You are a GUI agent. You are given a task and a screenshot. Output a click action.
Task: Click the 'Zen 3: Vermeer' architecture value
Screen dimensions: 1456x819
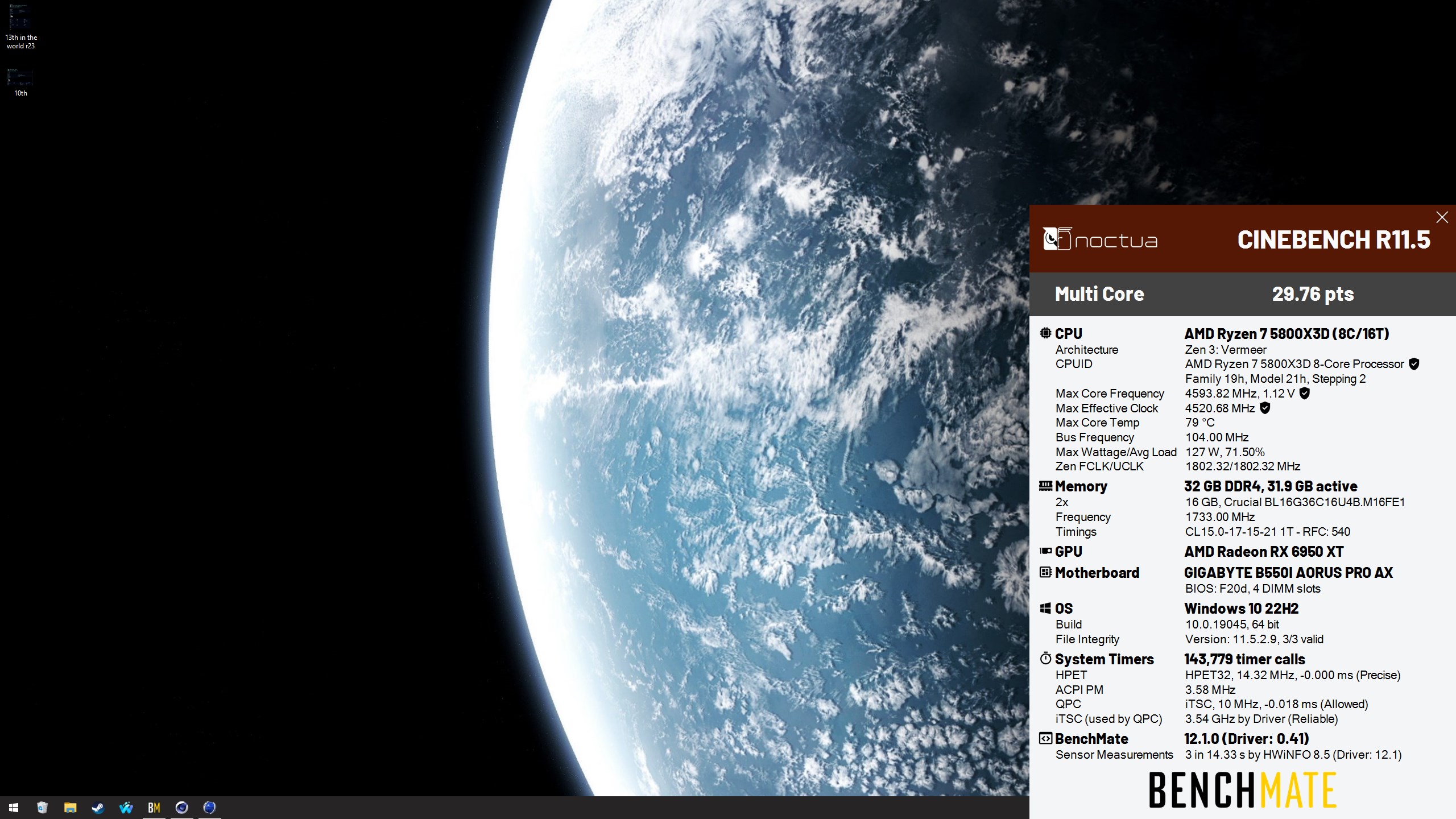point(1226,350)
